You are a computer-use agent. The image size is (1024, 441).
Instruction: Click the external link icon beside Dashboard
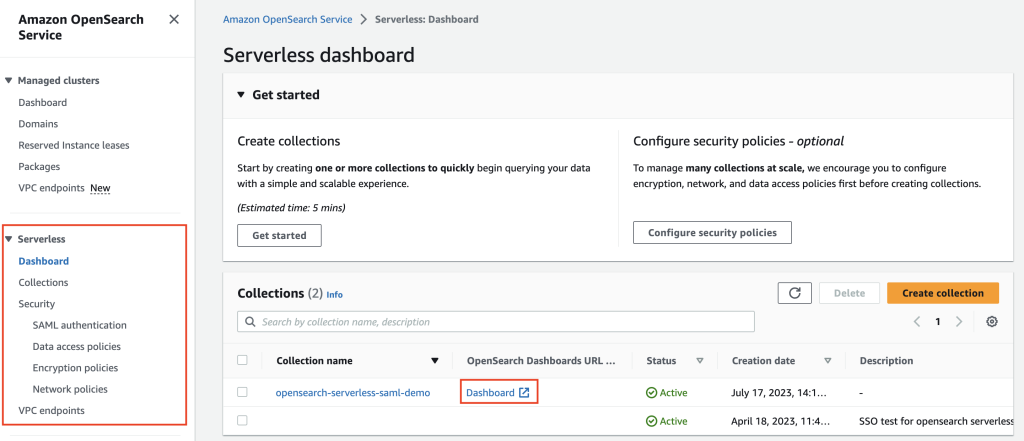(x=524, y=393)
